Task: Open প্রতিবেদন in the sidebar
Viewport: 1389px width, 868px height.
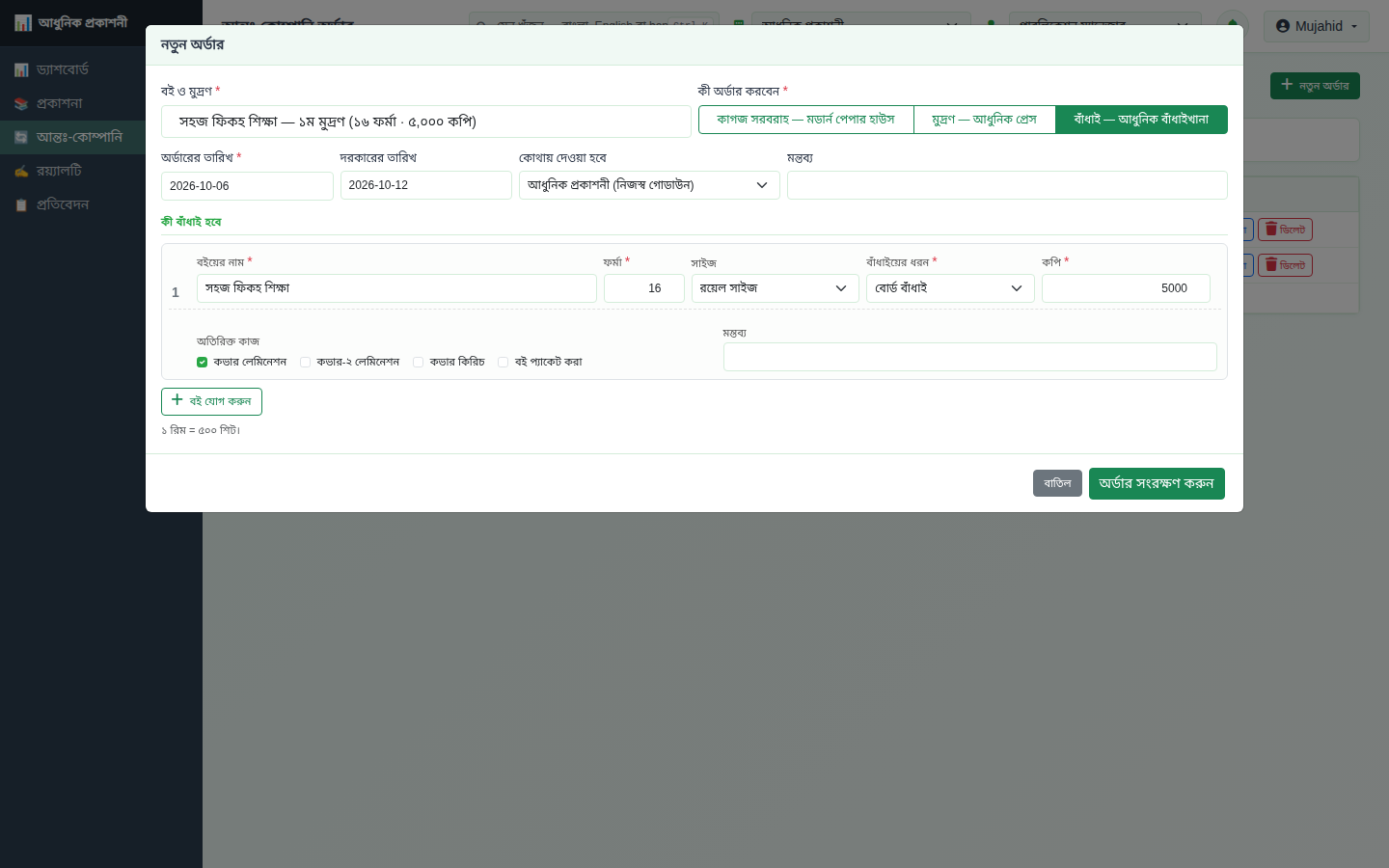Action: 100,204
